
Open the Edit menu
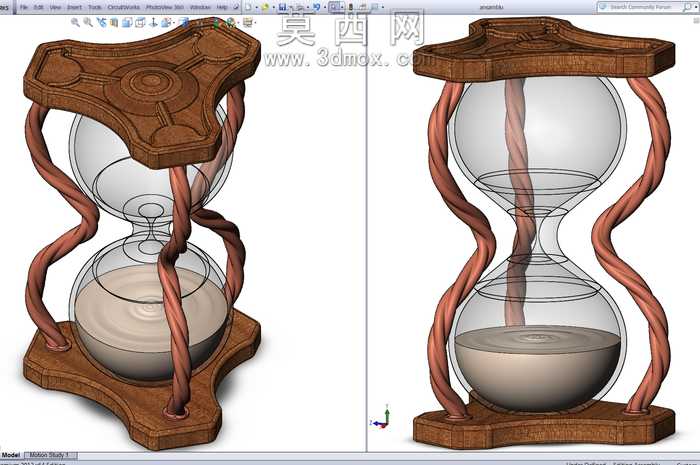38,7
